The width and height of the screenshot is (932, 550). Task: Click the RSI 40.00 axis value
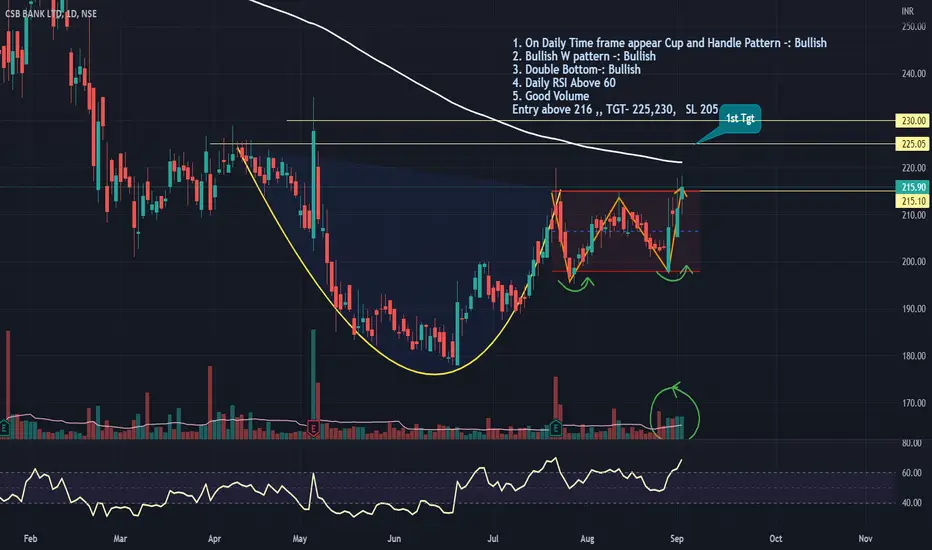click(912, 502)
